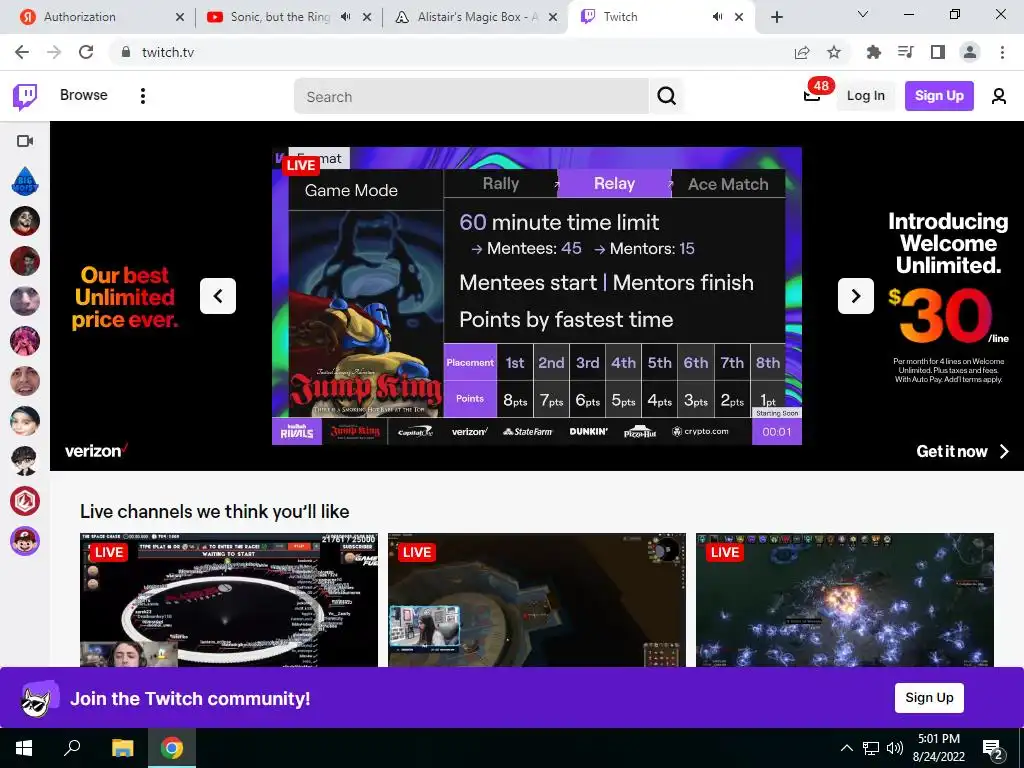Open the user profile icon in header
Image resolution: width=1024 pixels, height=768 pixels.
point(999,96)
